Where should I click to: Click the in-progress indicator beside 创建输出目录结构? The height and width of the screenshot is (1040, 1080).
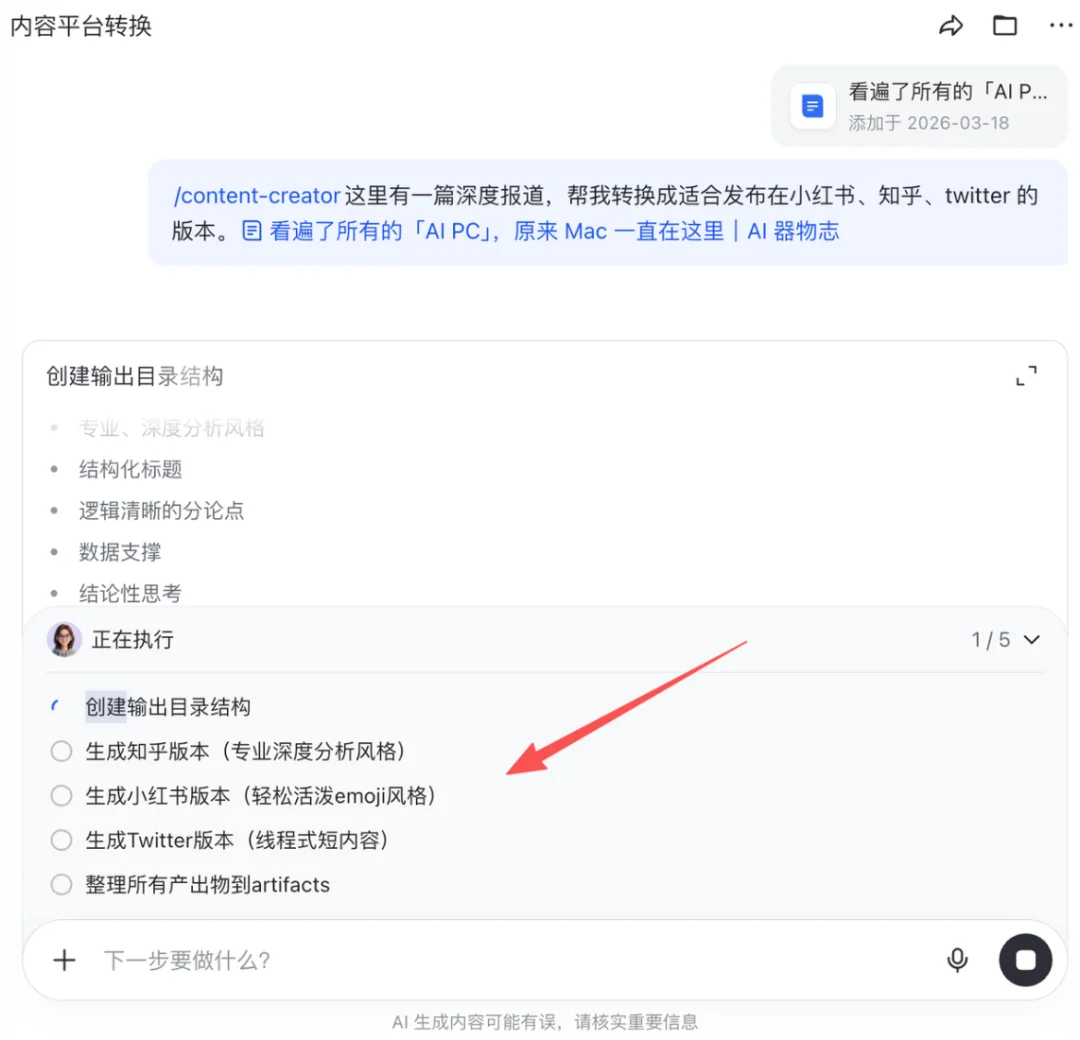[x=55, y=706]
